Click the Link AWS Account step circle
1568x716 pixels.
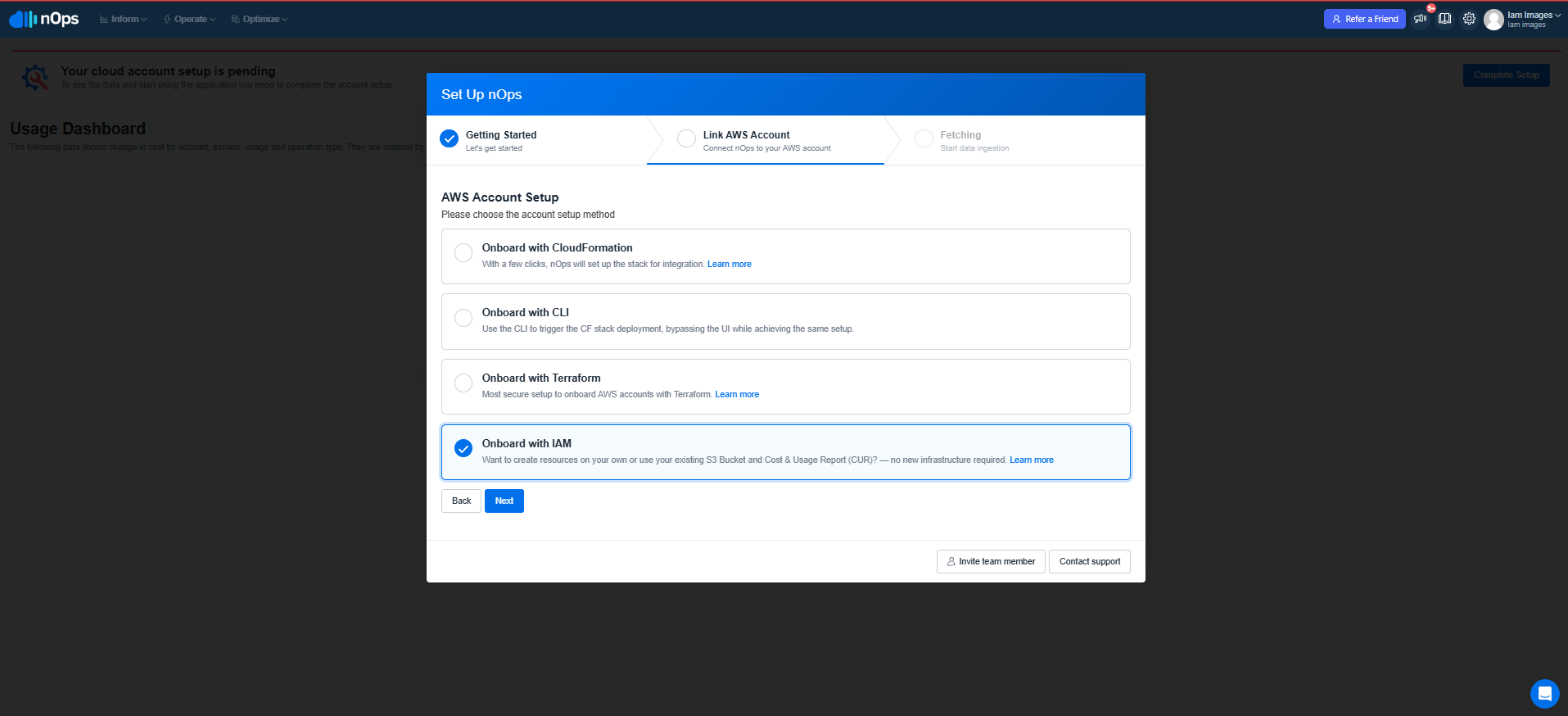click(x=686, y=138)
